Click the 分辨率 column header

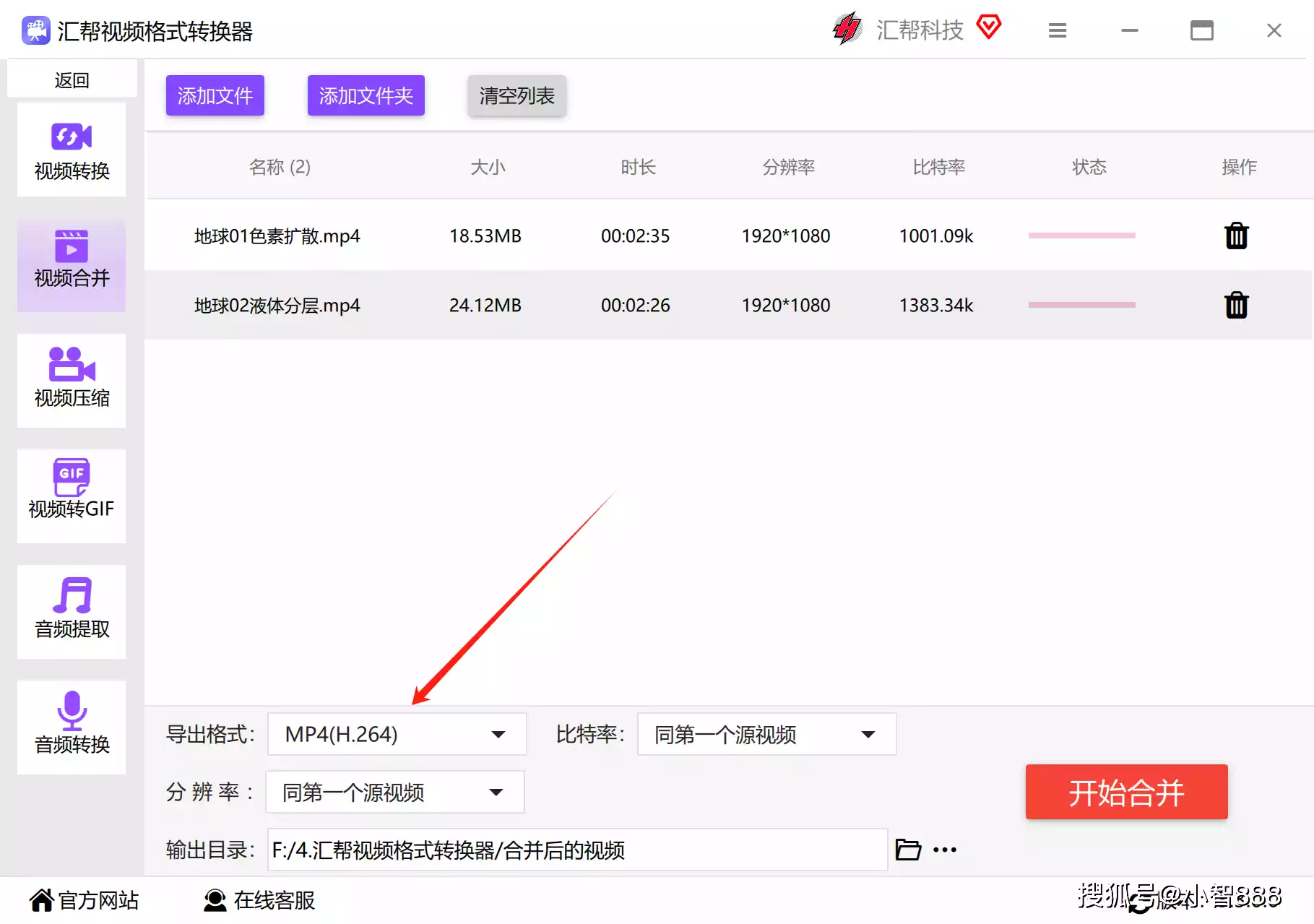point(788,167)
